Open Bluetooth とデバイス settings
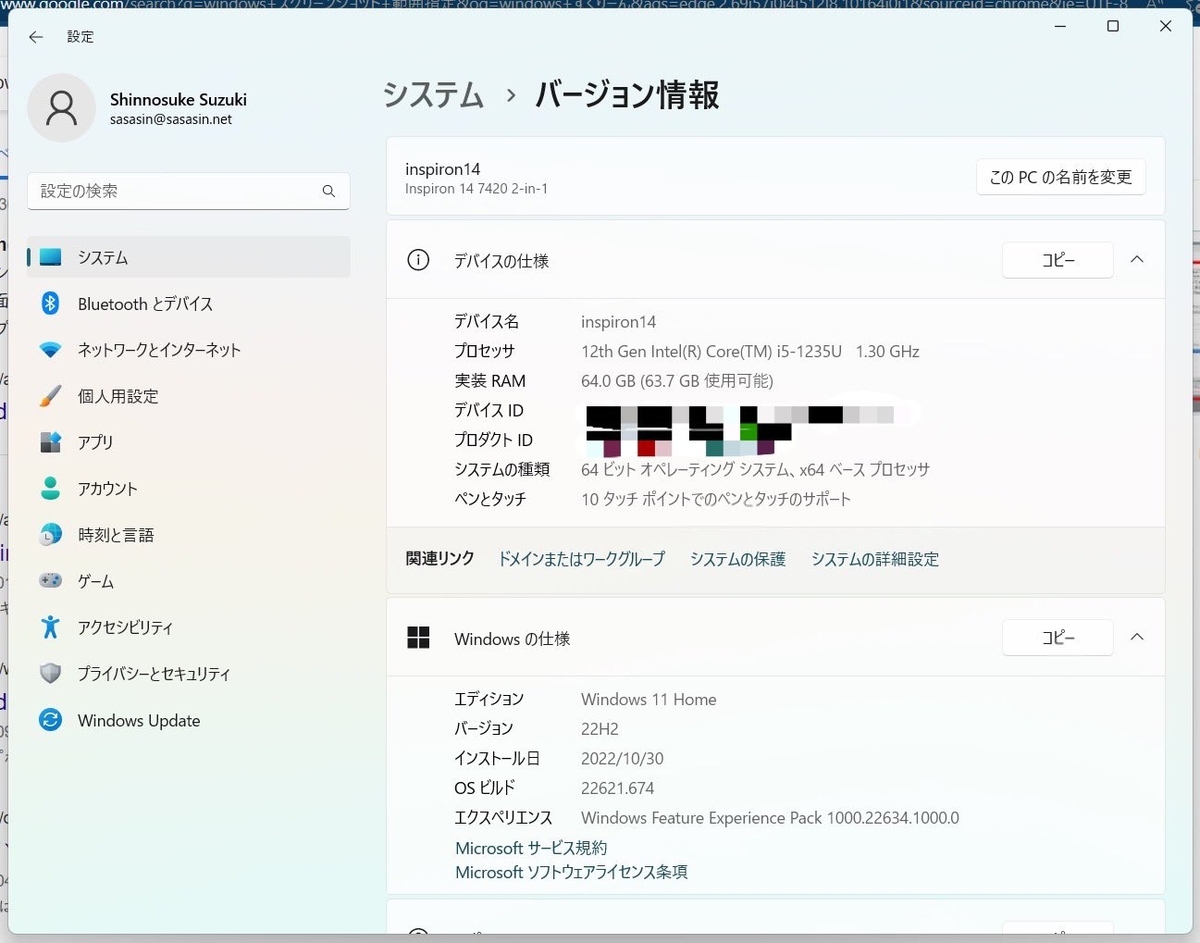This screenshot has height=943, width=1200. coord(190,304)
